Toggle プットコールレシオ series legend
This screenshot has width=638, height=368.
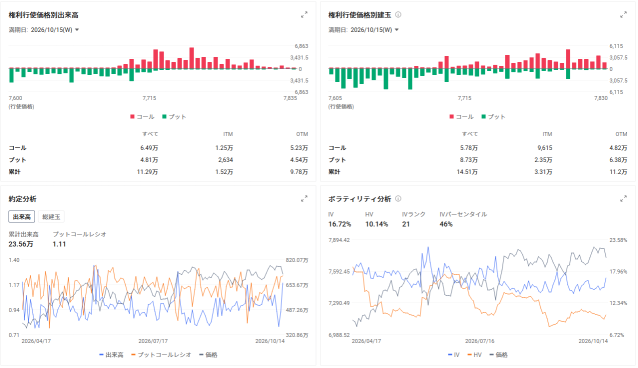point(161,355)
